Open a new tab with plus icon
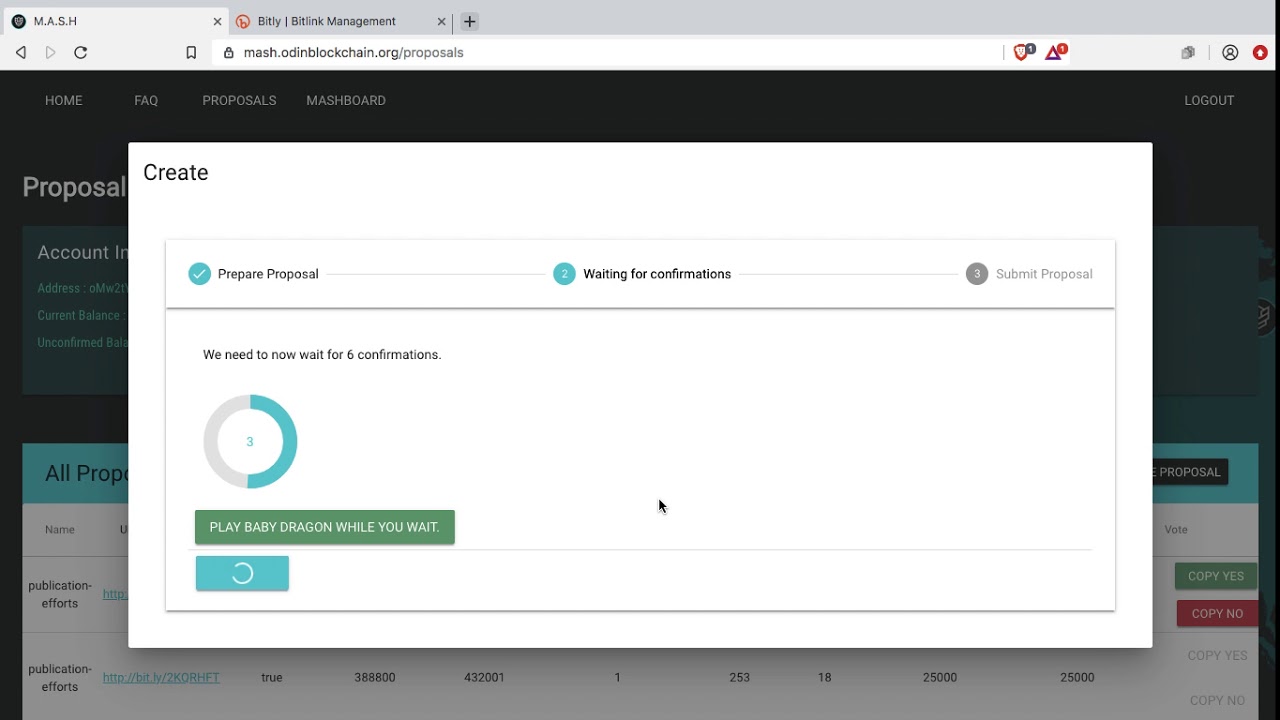1280x720 pixels. pos(469,21)
